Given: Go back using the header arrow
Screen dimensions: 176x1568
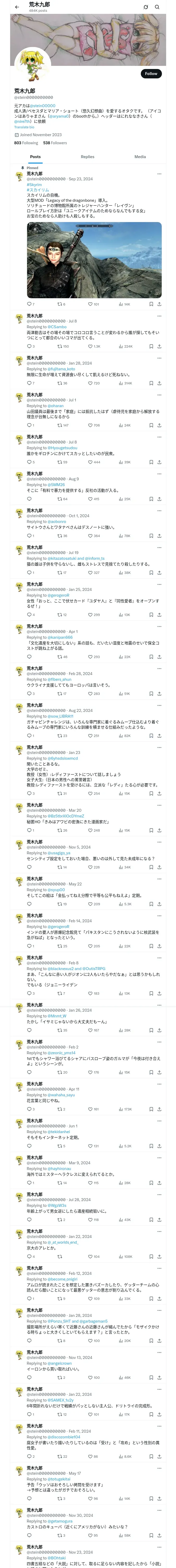Looking at the screenshot, I should click(17, 7).
